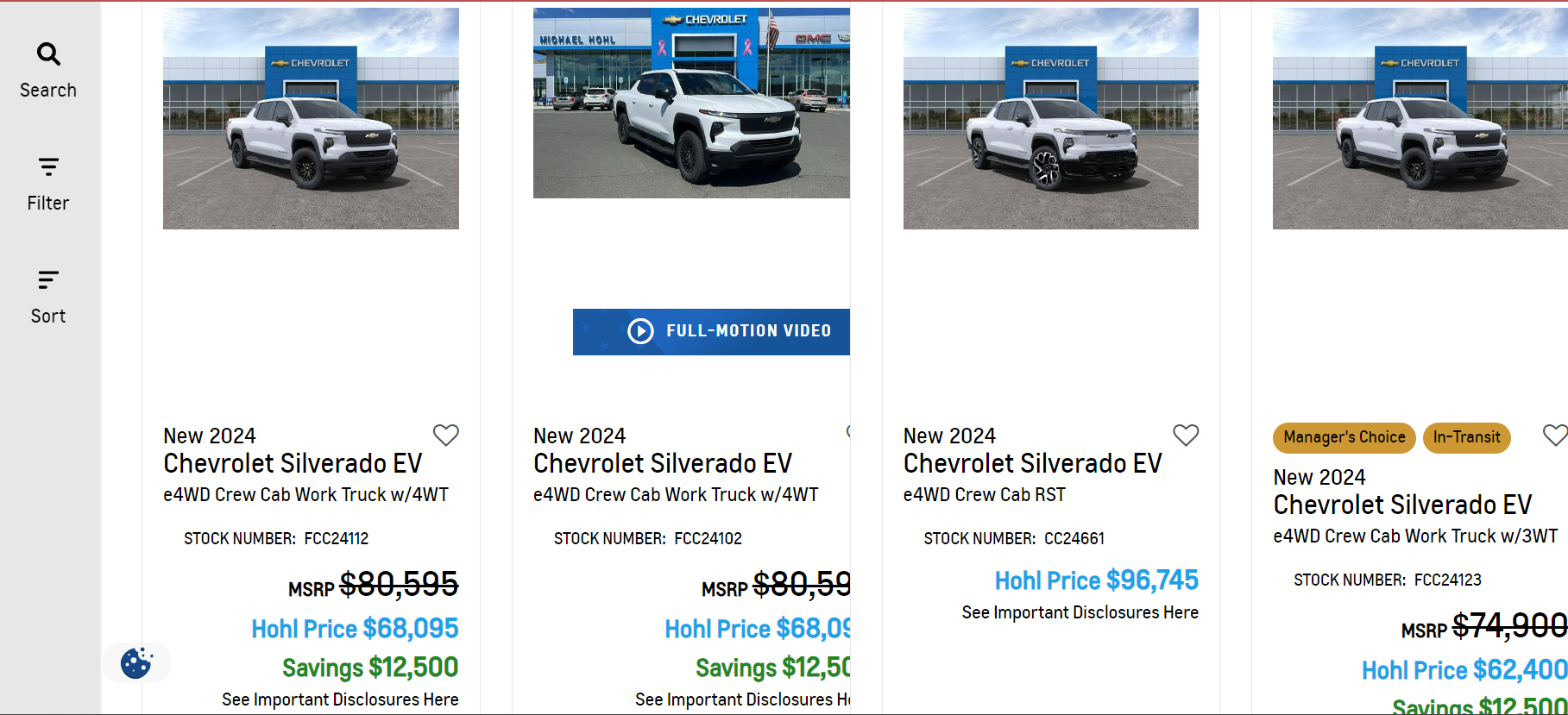View the Silverado EV RST photo
1568x715 pixels.
1050,119
